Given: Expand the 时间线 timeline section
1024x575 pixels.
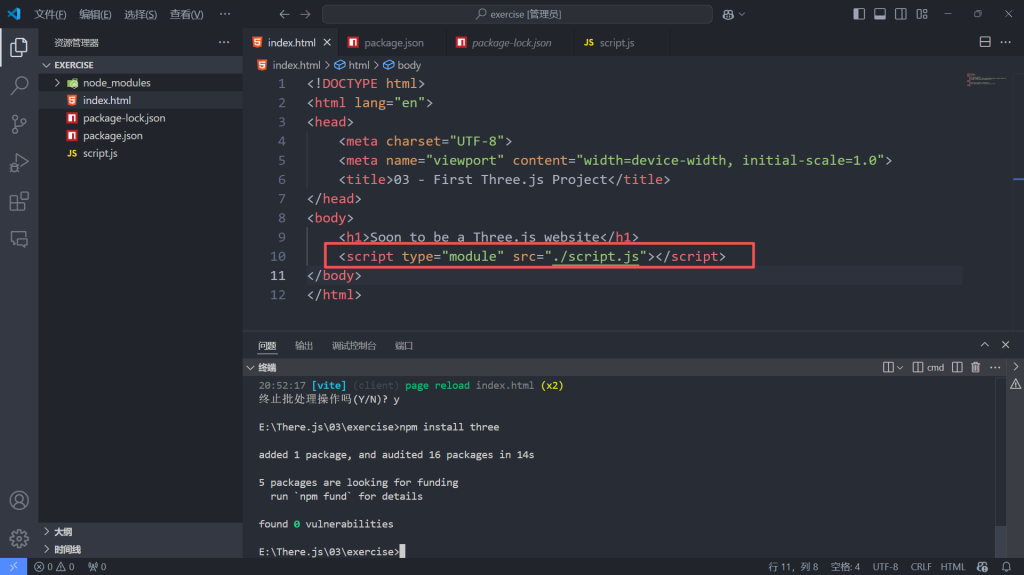Looking at the screenshot, I should click(46, 549).
